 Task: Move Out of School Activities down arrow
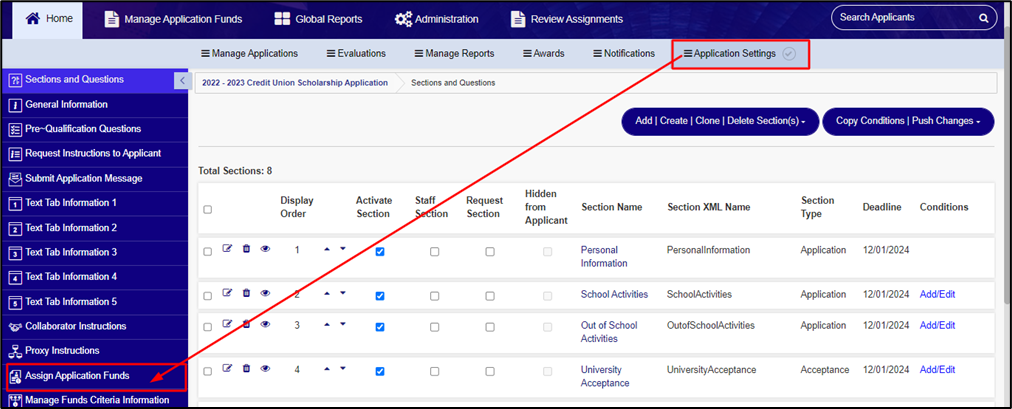click(x=343, y=324)
